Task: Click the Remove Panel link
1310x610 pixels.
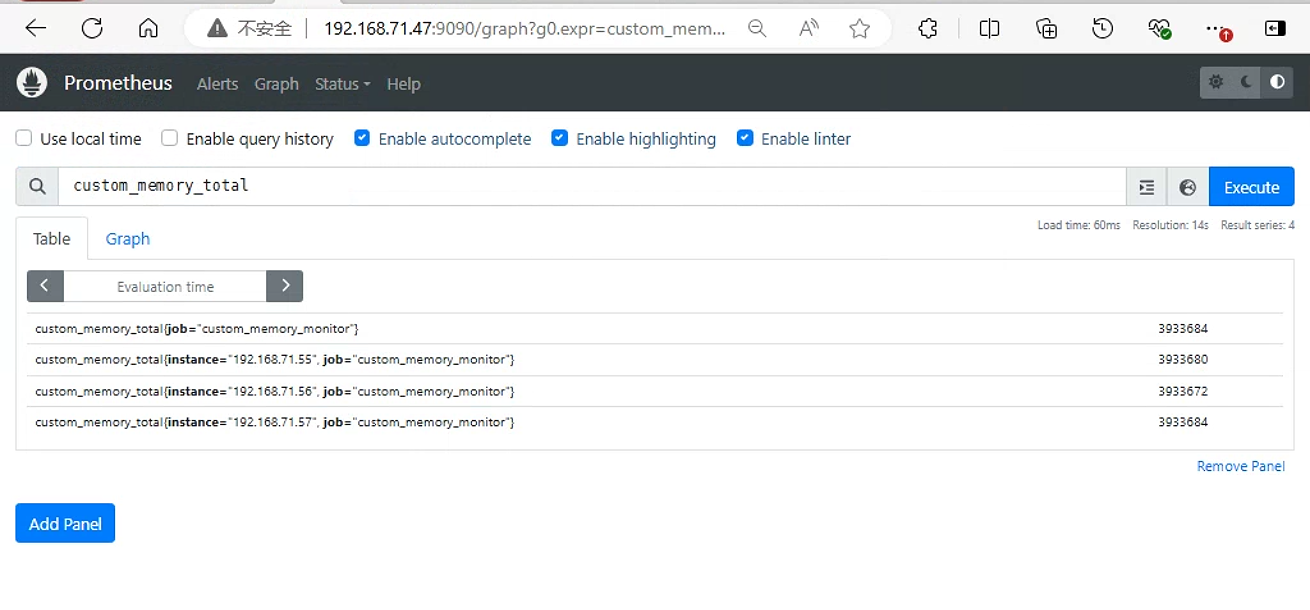Action: coord(1241,466)
